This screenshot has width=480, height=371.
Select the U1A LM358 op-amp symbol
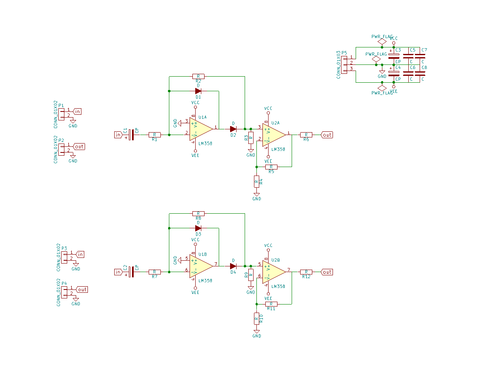point(200,129)
